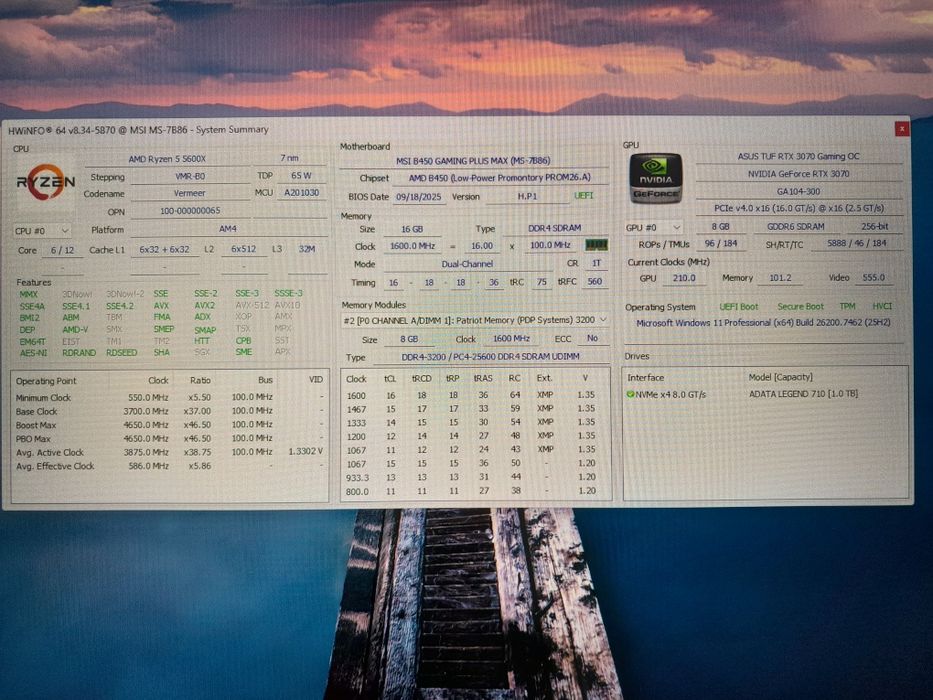Click the ASUS TUF RTX 3070 Gaming OC field
The image size is (933, 700).
799,157
